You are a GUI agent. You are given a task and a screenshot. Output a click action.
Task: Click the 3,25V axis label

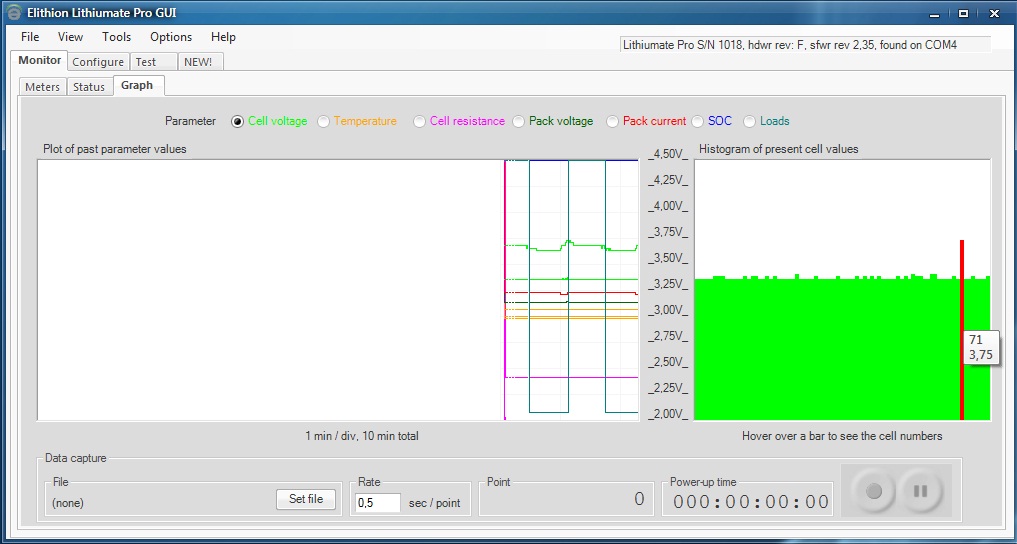pyautogui.click(x=667, y=284)
